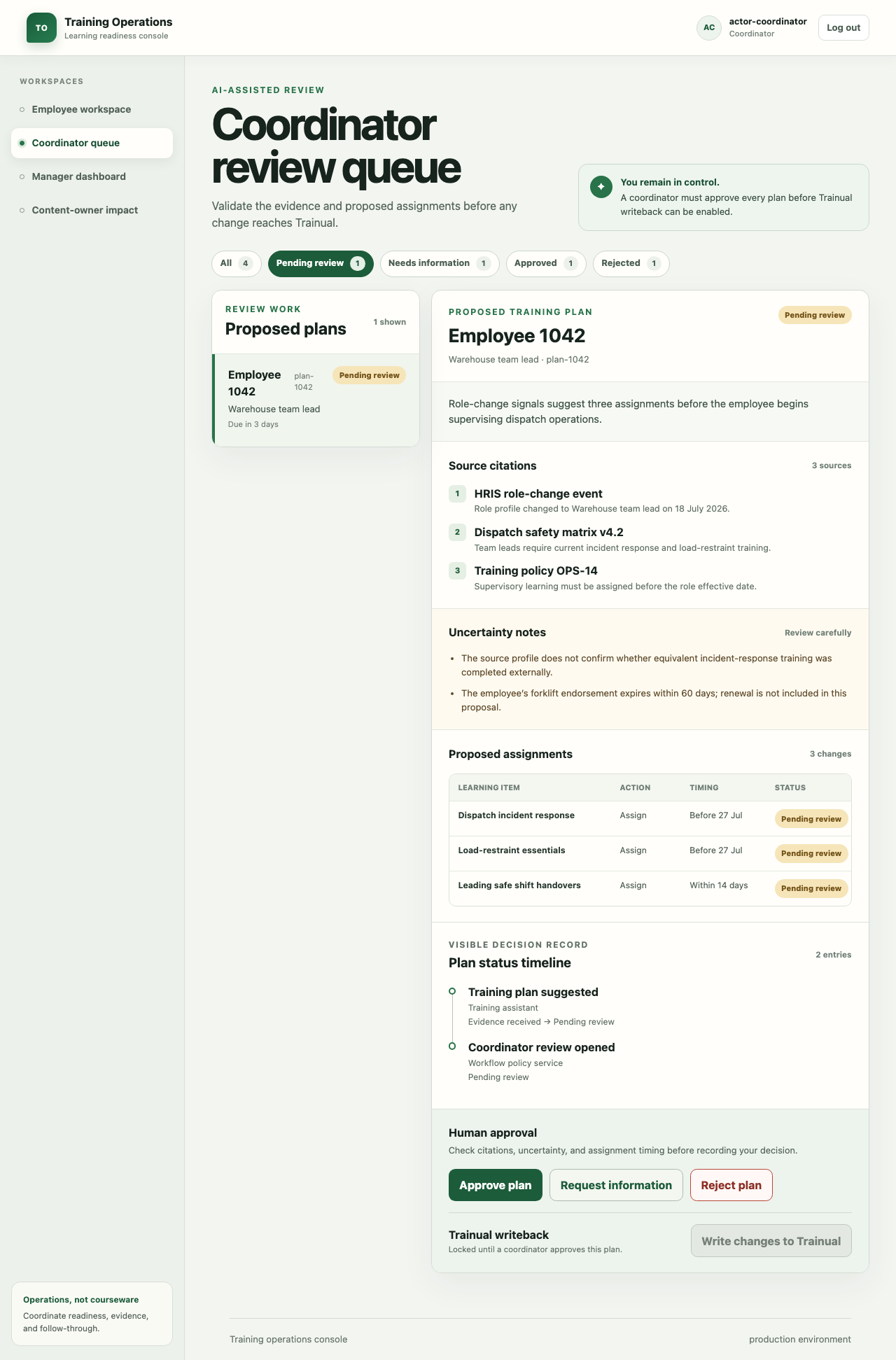Screen dimensions: 896x1360
Task: Click the sparkle icon in control notice
Action: point(601,187)
